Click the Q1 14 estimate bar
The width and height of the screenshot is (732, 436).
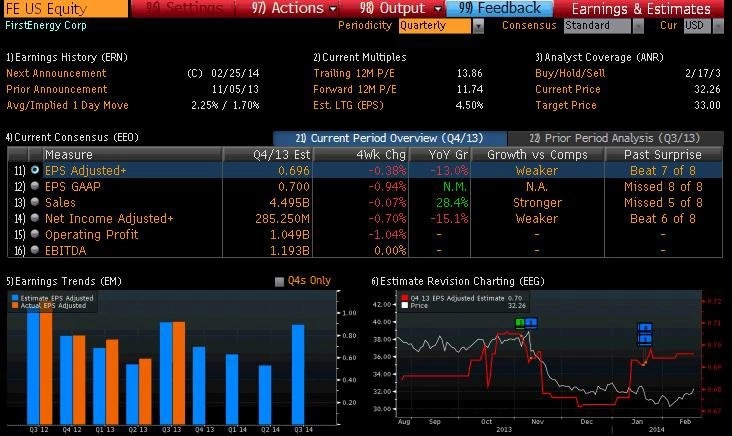(232, 389)
